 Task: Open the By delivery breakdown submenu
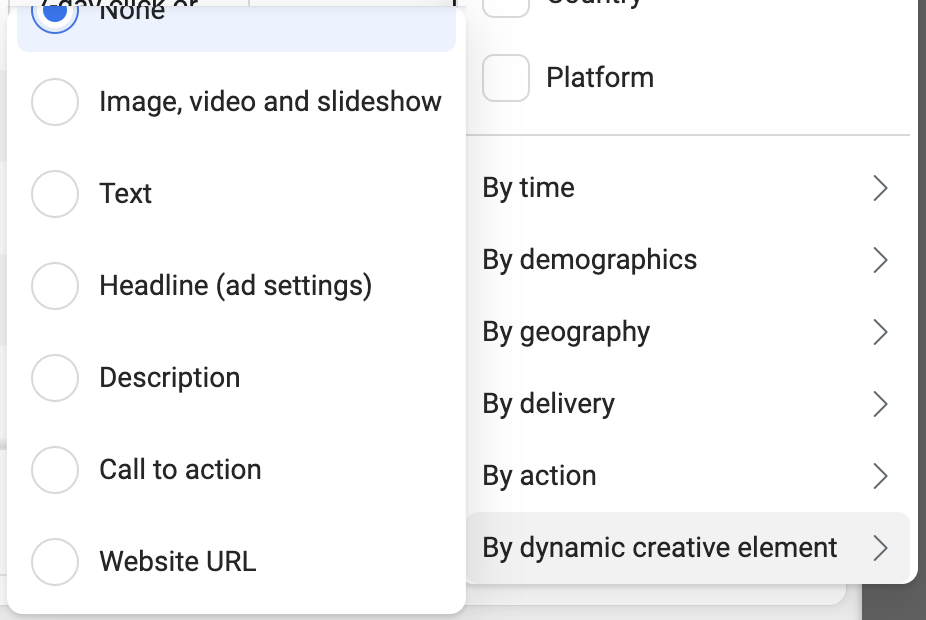point(688,404)
